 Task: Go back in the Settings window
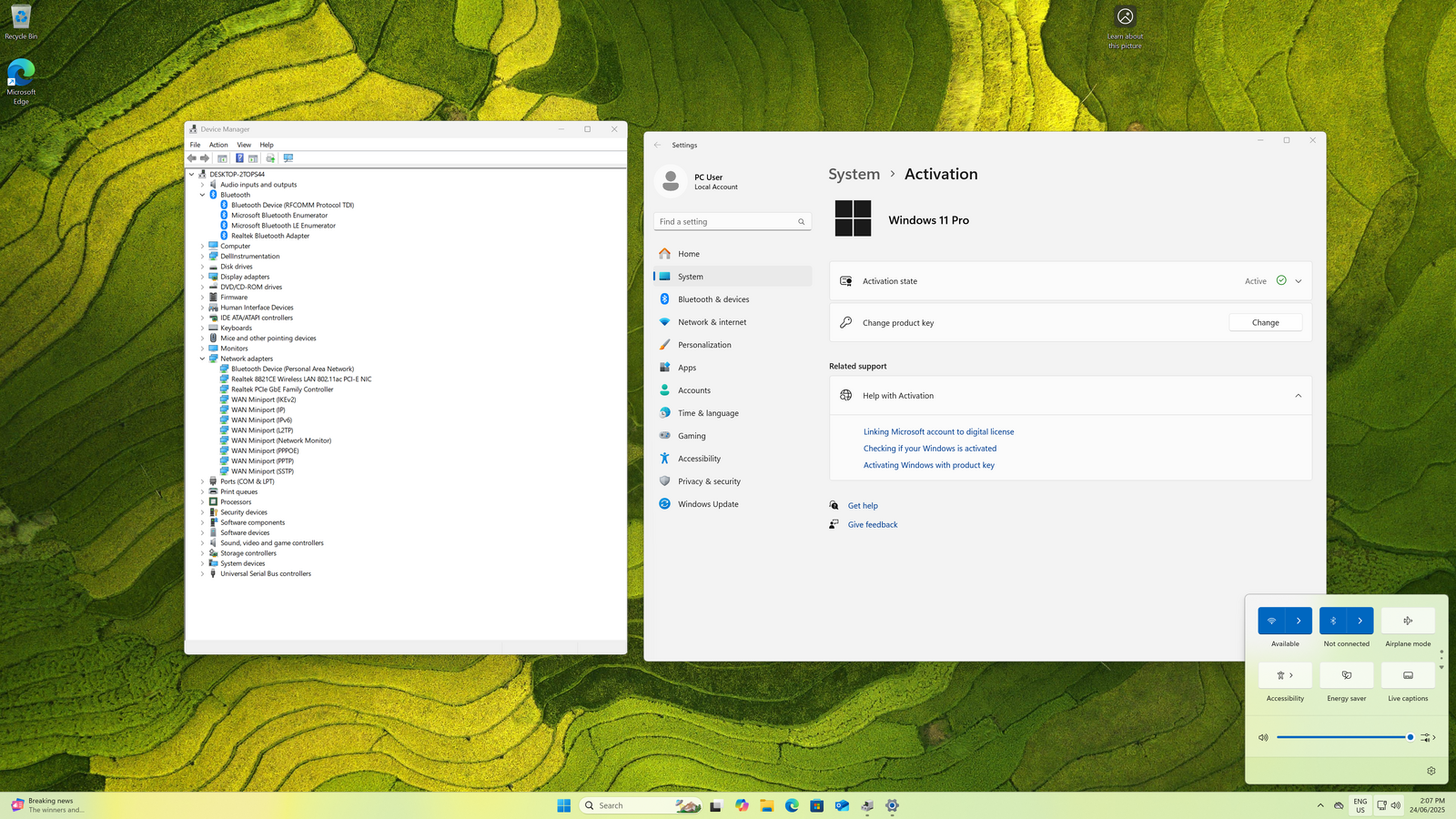(657, 145)
